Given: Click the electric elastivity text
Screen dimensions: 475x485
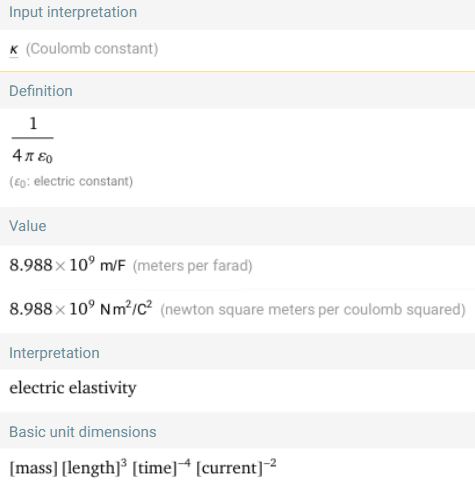Looking at the screenshot, I should [x=73, y=388].
